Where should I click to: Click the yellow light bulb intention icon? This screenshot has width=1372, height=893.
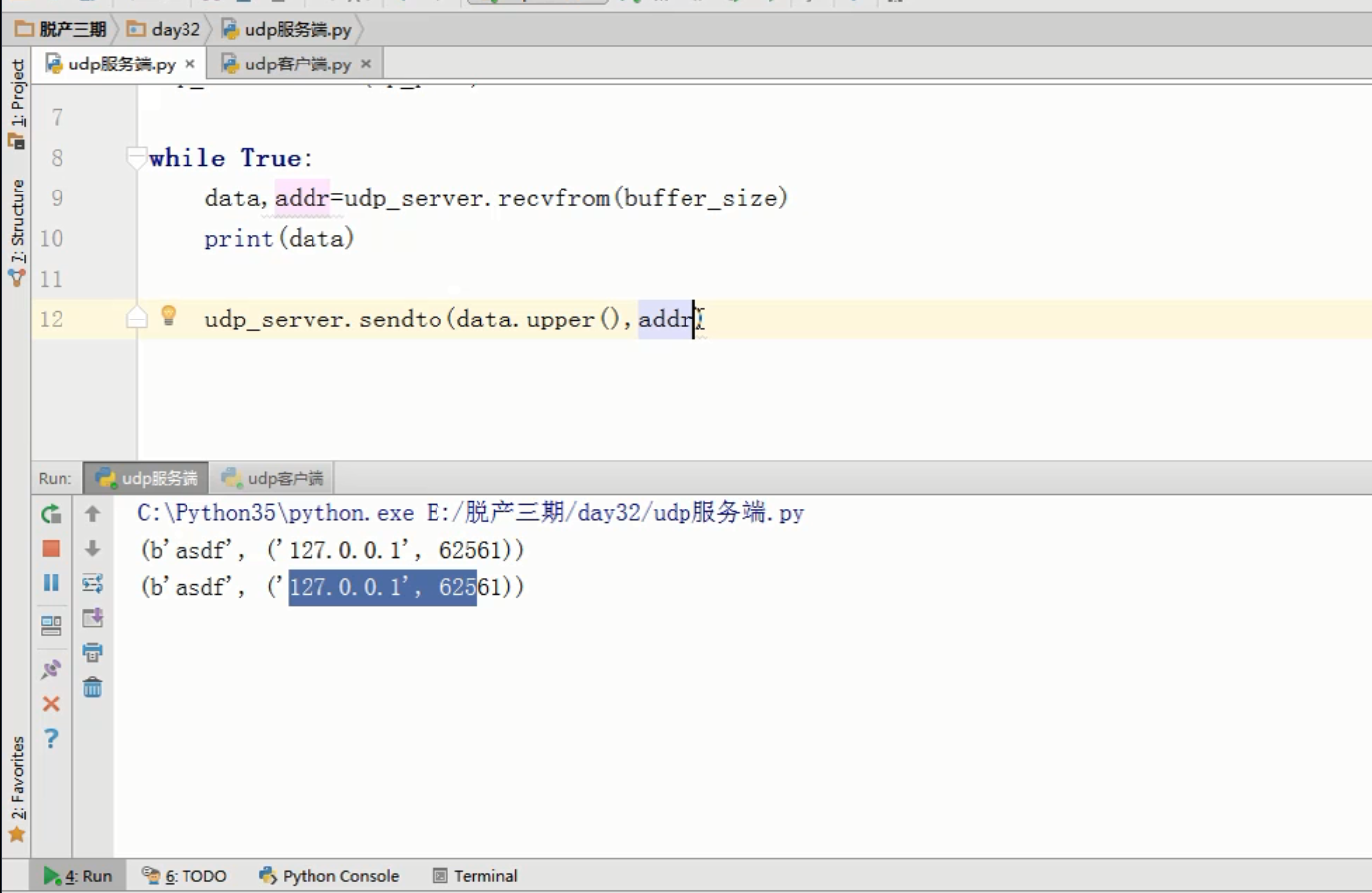point(169,316)
